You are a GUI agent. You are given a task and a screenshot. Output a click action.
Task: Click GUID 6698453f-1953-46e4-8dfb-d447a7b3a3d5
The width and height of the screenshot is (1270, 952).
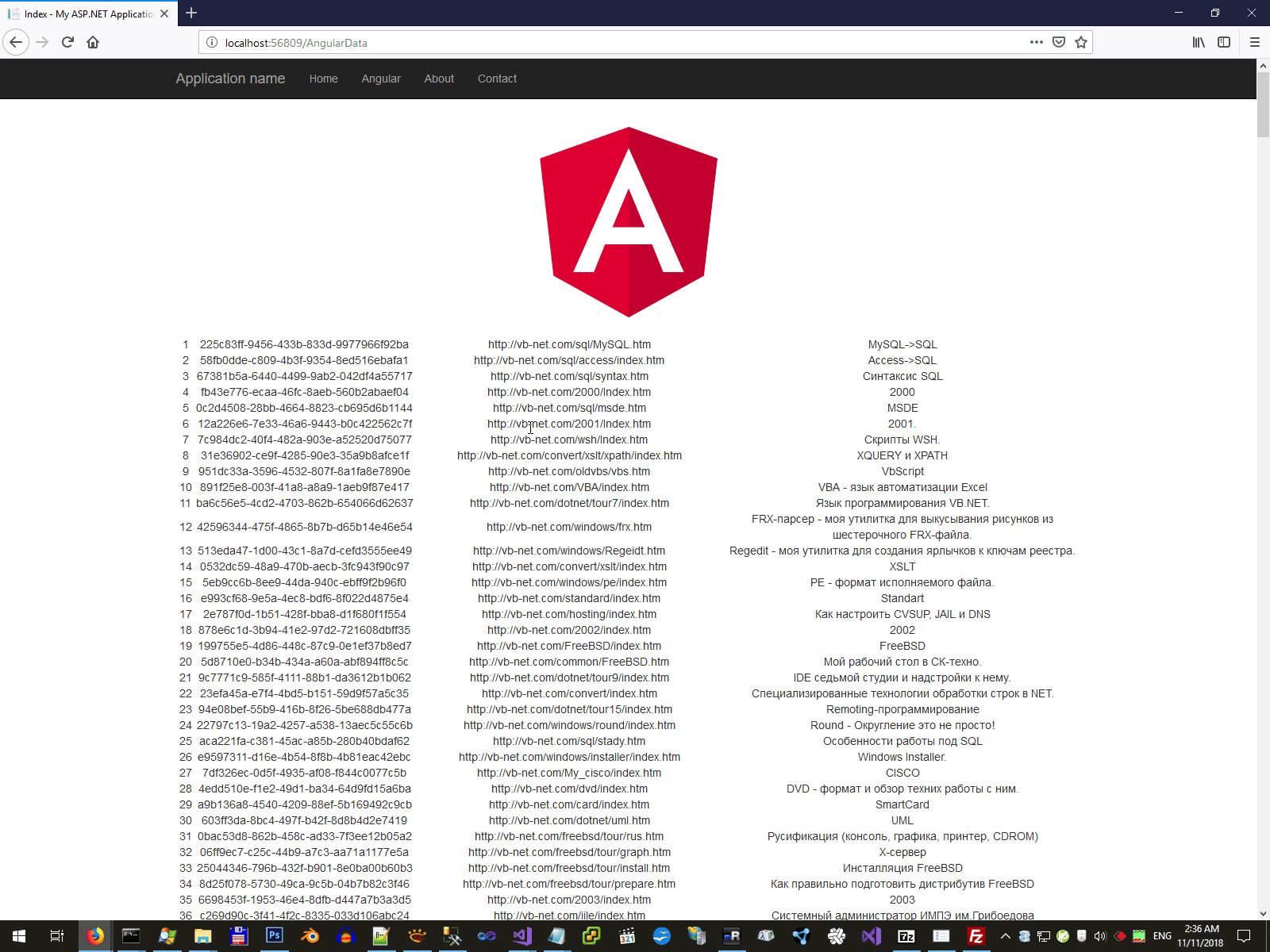point(304,900)
